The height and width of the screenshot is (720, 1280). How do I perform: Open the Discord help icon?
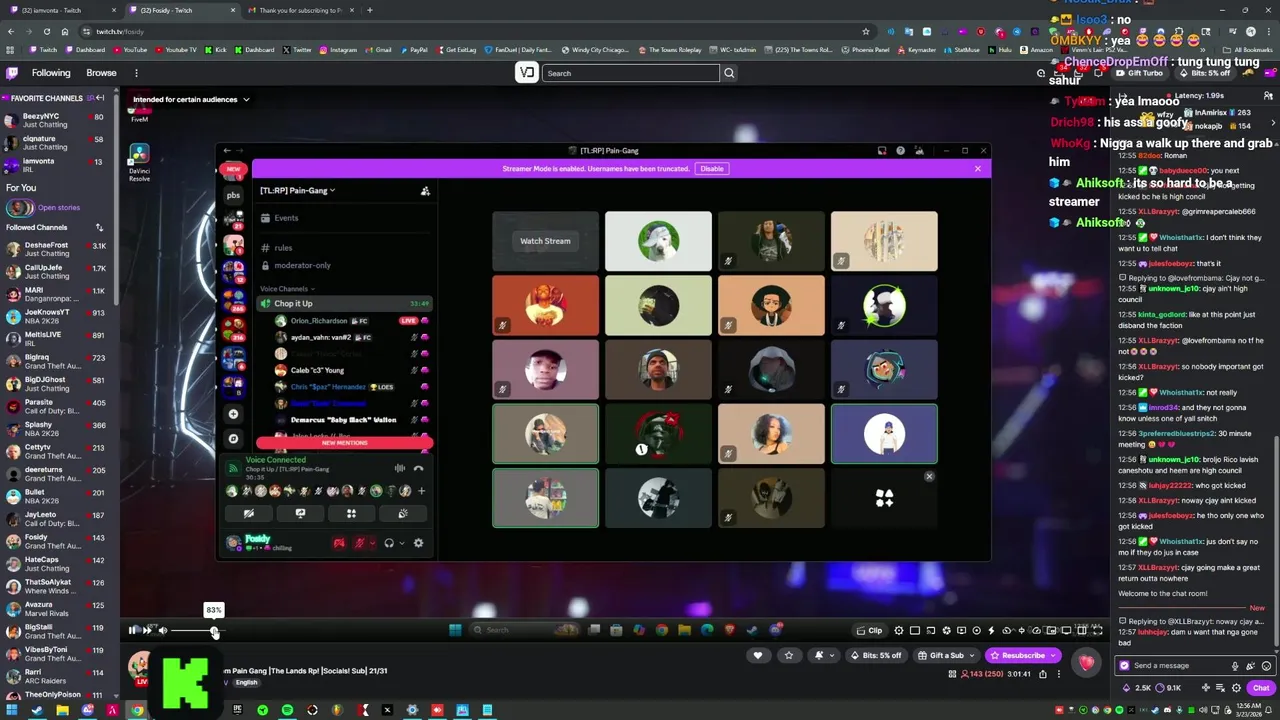[x=900, y=151]
